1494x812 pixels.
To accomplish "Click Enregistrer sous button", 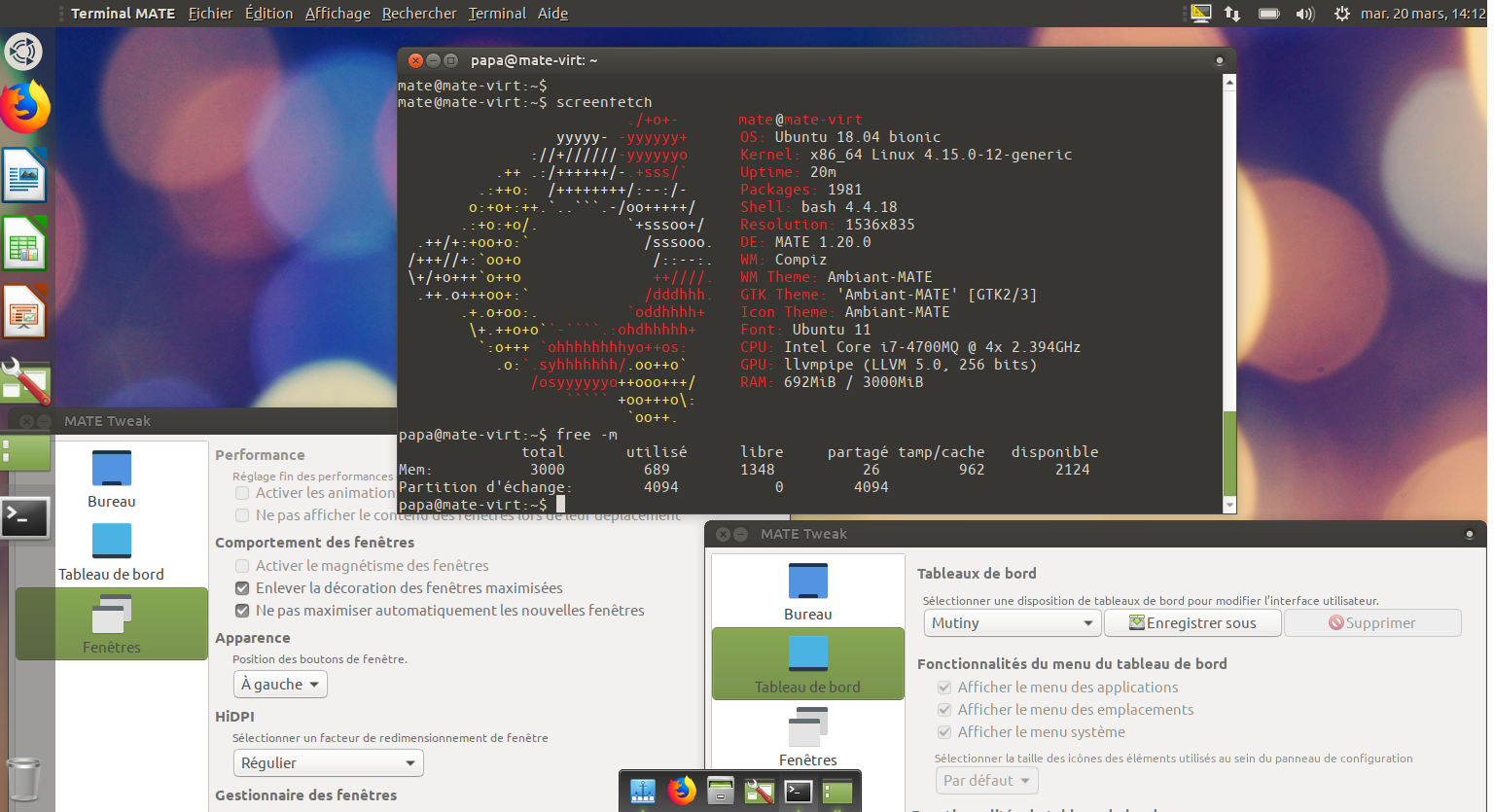I will pos(1192,623).
